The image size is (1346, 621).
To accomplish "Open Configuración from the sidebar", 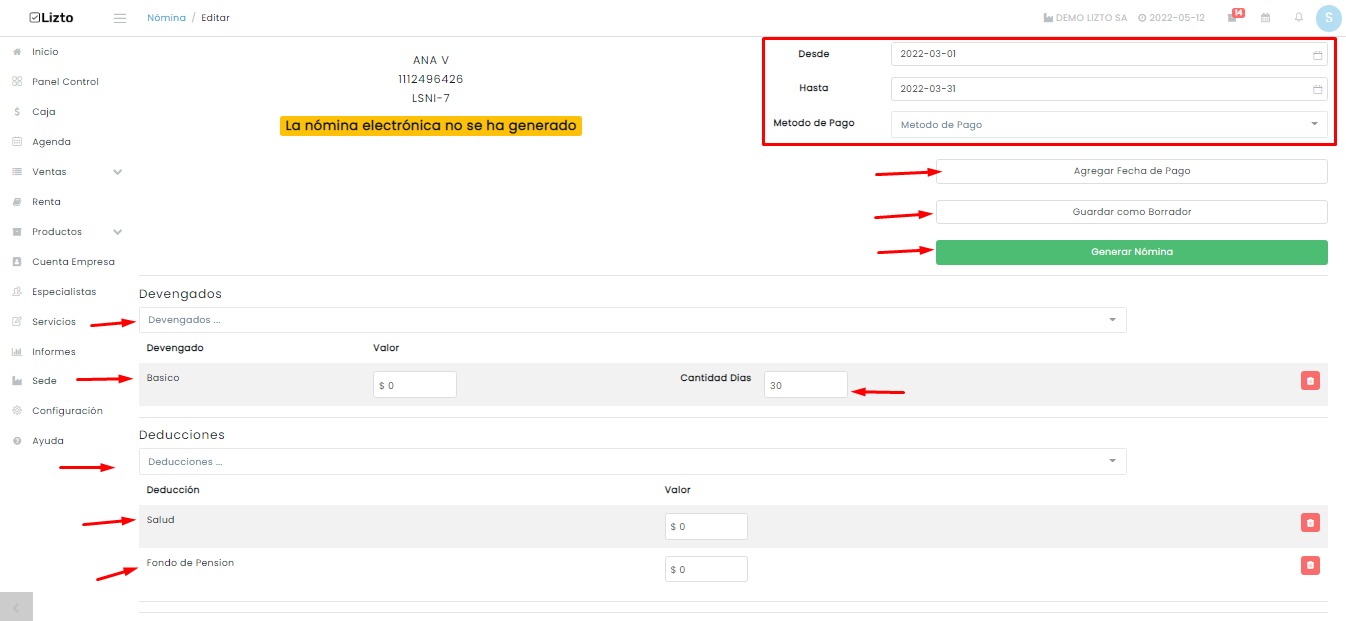I will tap(67, 411).
